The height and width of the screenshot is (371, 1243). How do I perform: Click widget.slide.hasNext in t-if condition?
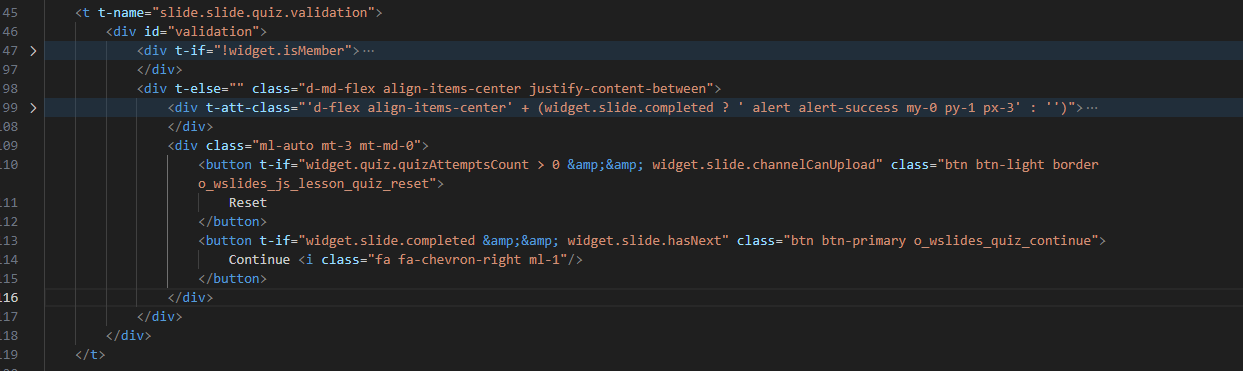coord(654,240)
